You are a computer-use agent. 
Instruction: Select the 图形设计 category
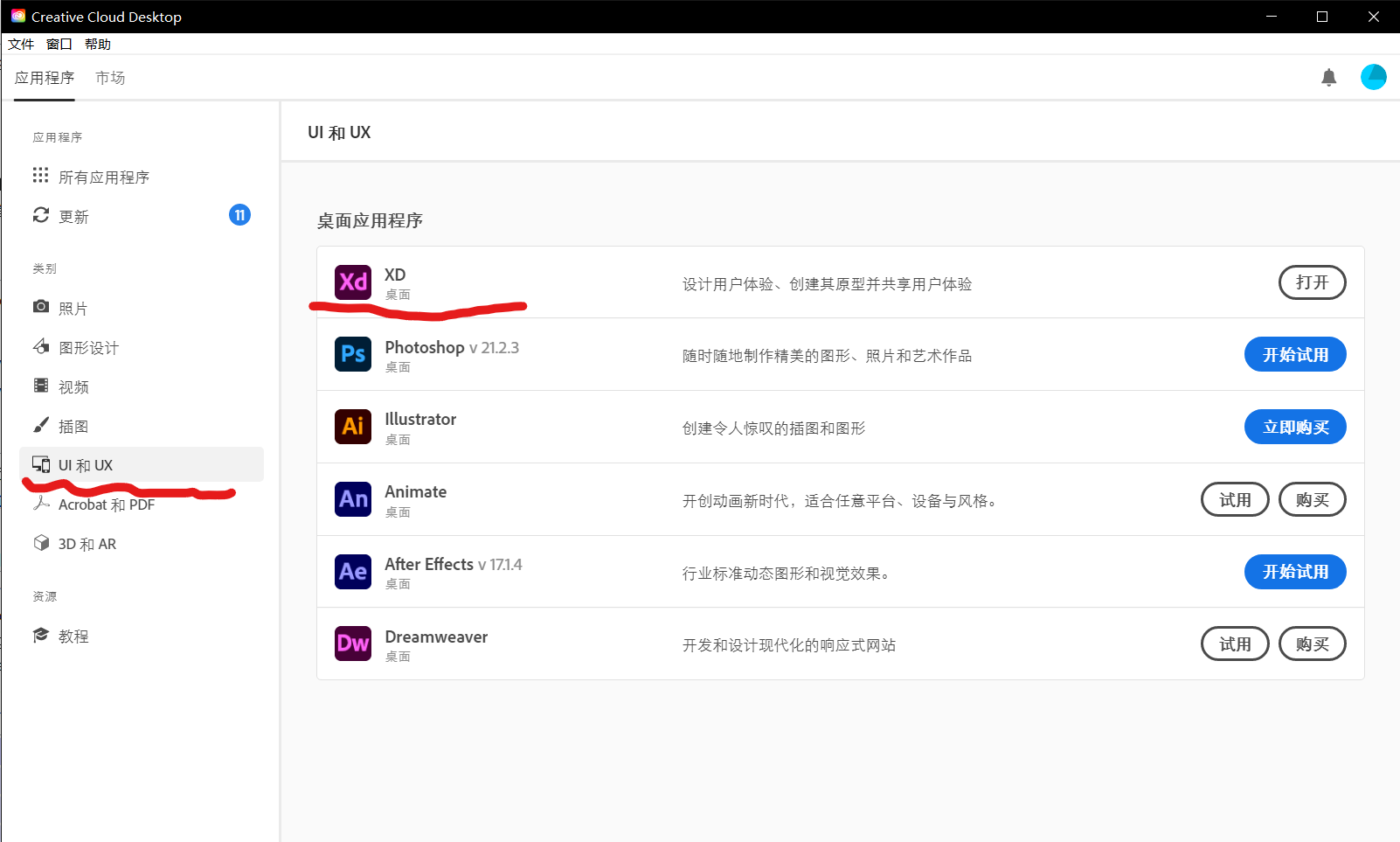[142, 347]
